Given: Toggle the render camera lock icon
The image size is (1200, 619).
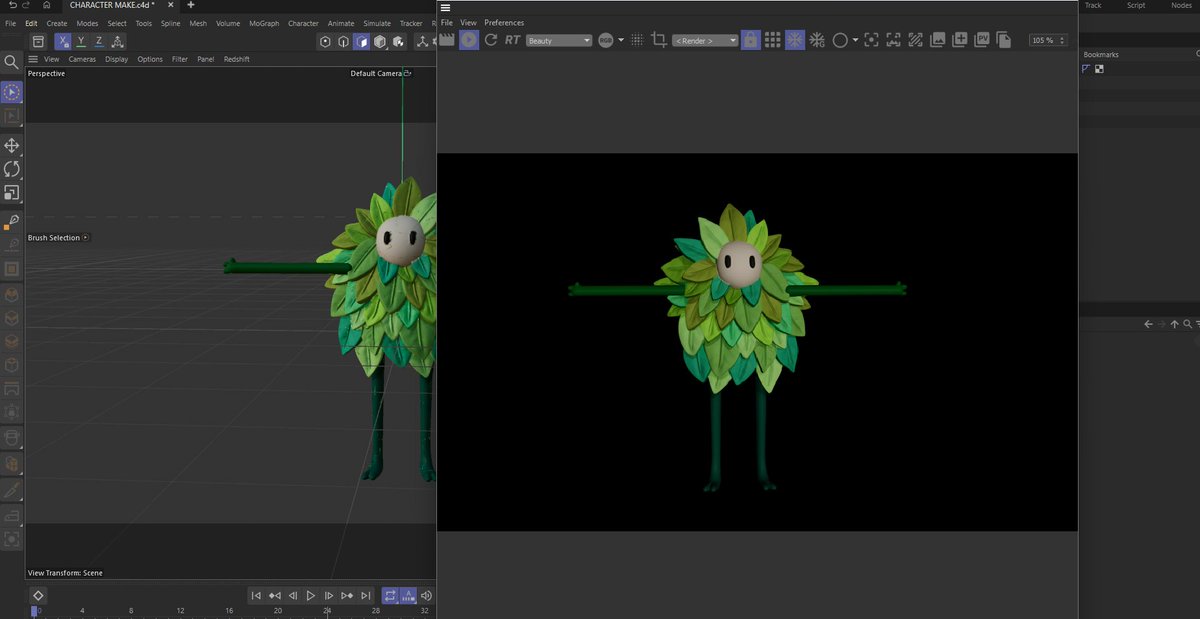Looking at the screenshot, I should (750, 40).
